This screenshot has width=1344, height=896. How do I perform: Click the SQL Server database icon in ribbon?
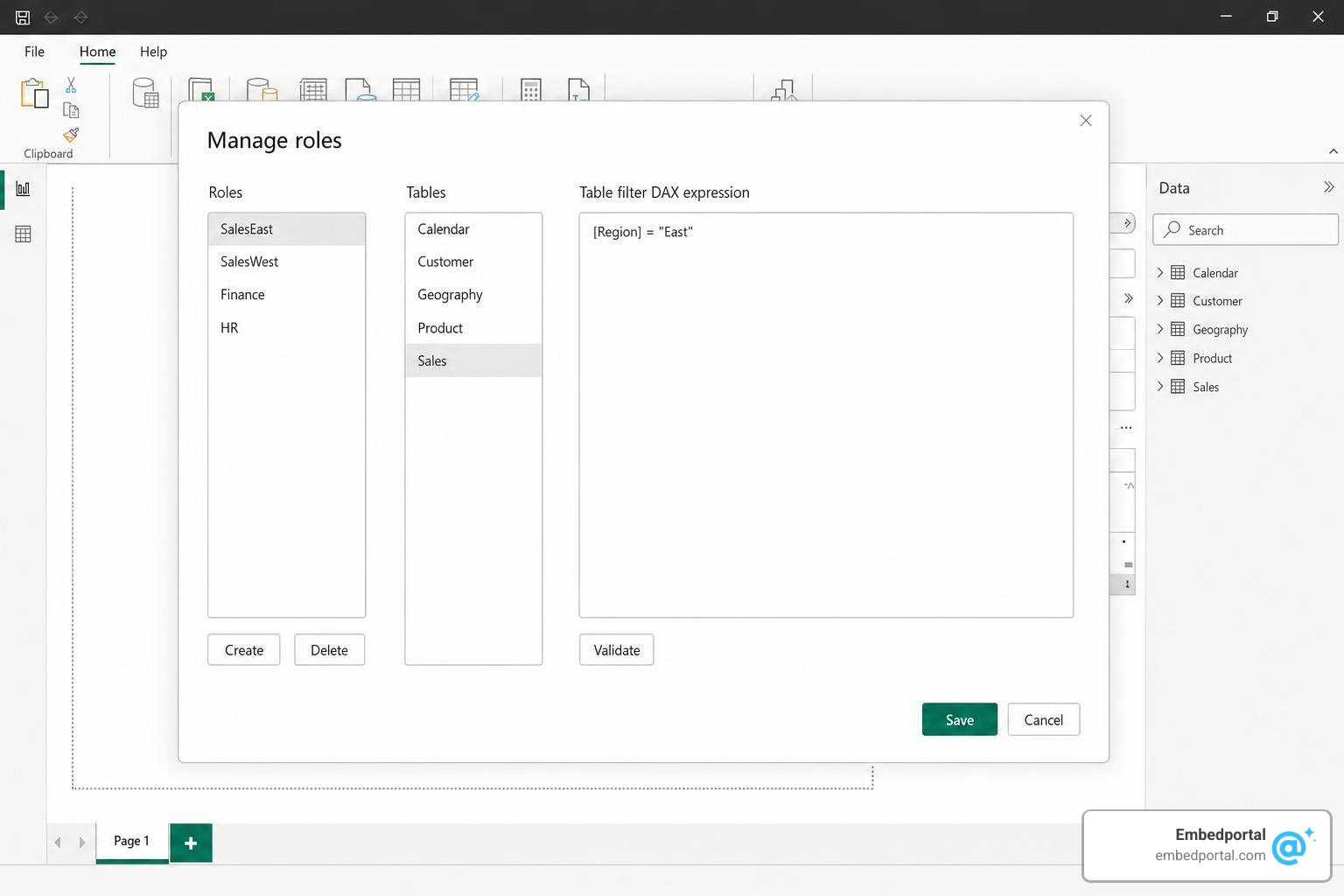261,89
